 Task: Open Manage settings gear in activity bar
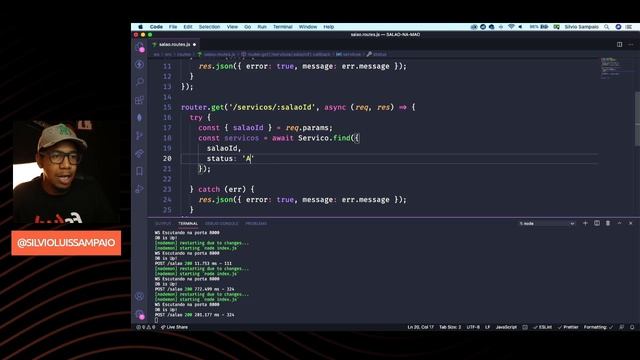click(140, 314)
